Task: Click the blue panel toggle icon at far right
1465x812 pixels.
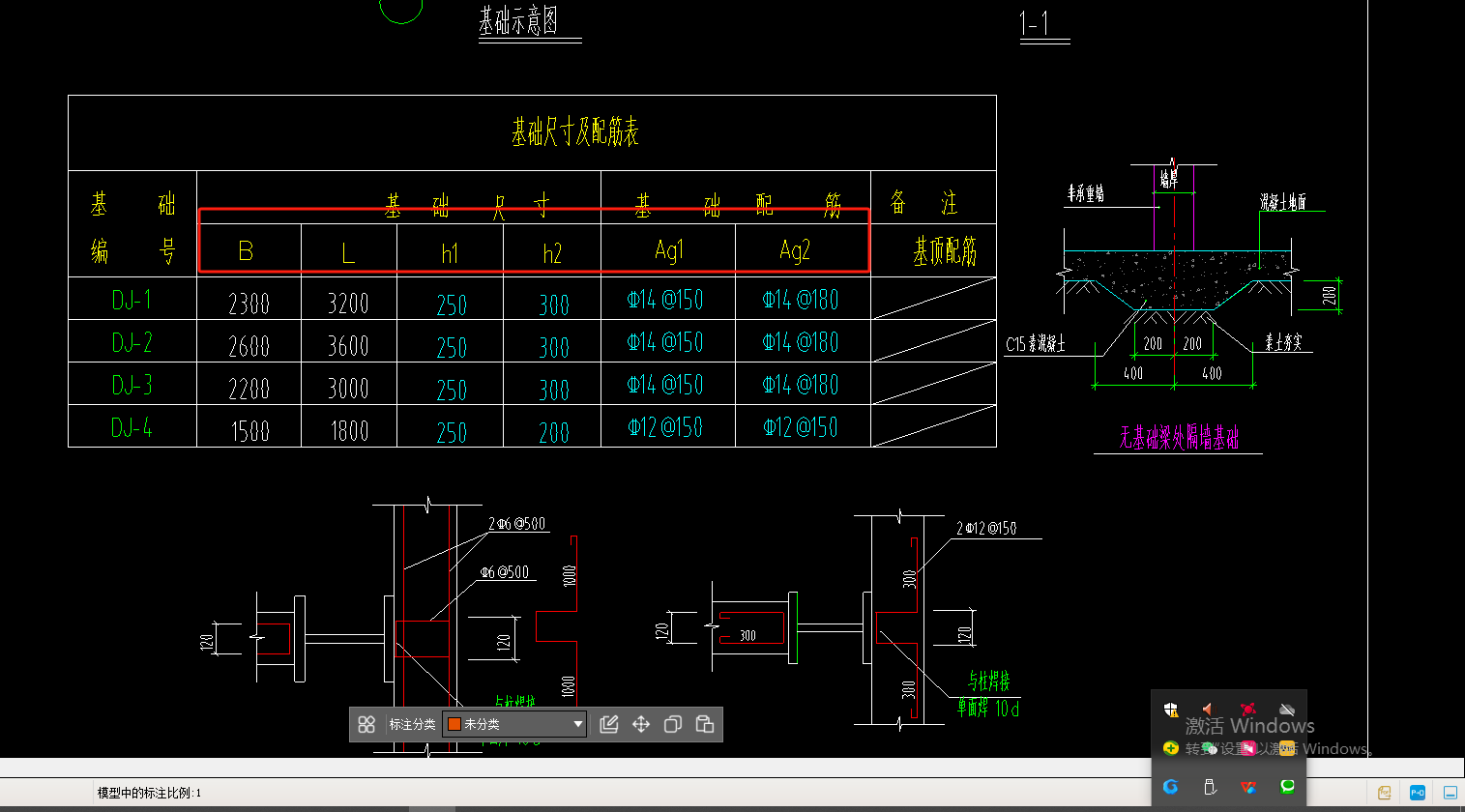Action: 1450,792
